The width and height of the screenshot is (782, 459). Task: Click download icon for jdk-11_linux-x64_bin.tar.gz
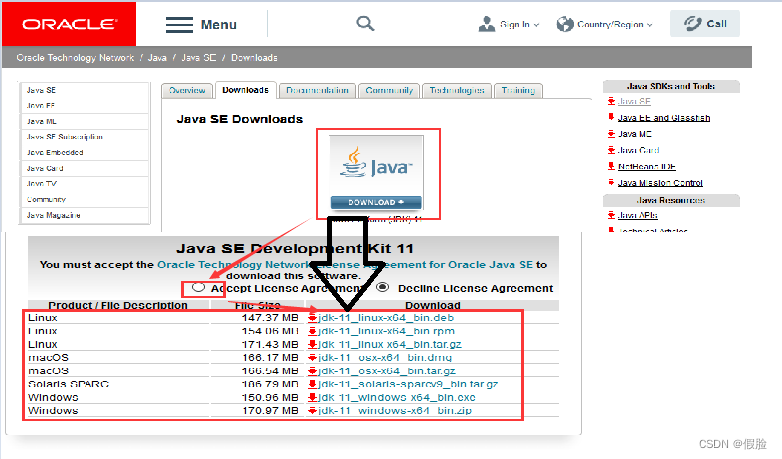pos(313,344)
